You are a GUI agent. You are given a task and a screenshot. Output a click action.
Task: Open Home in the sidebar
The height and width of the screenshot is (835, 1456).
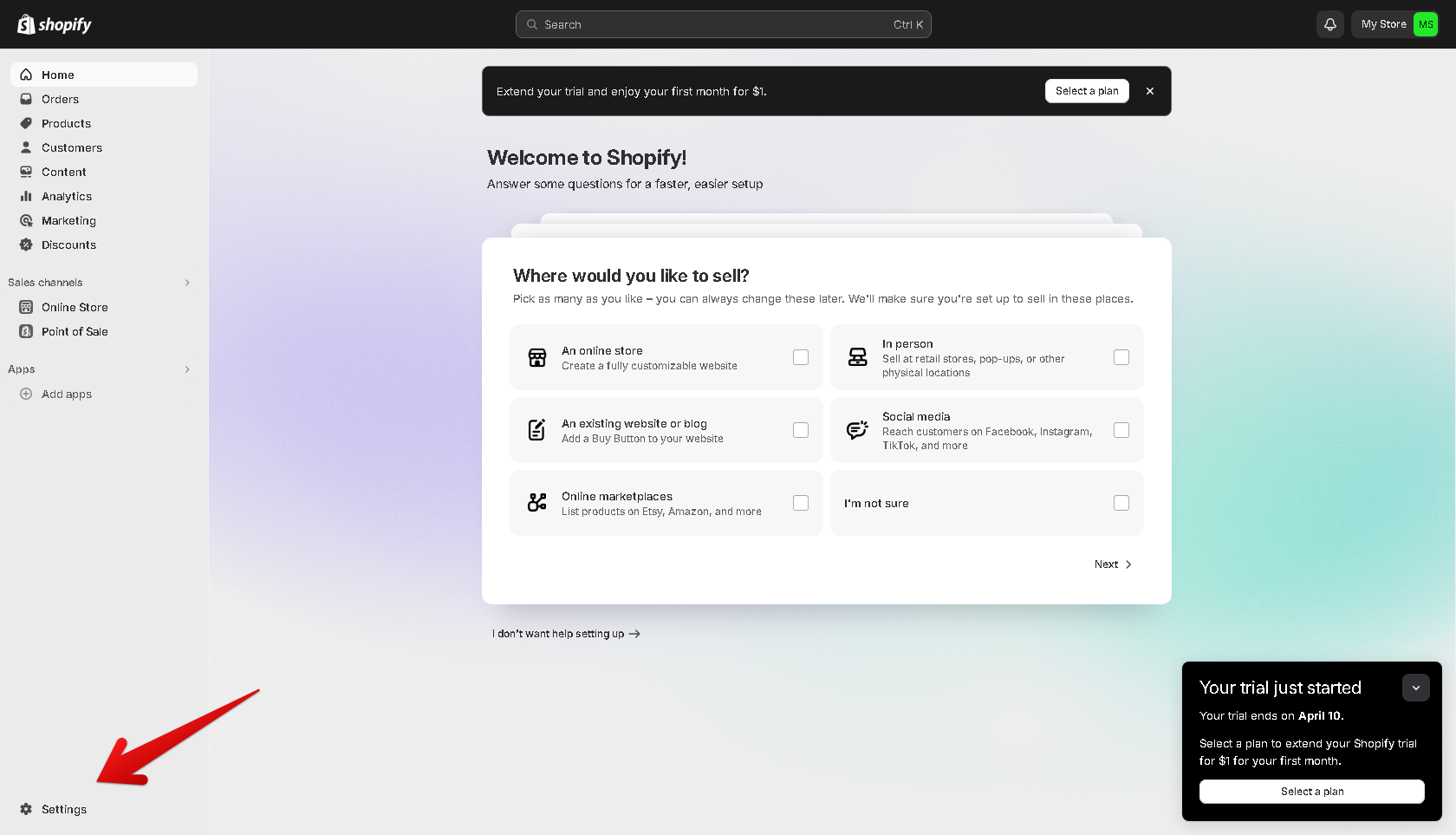(x=104, y=75)
